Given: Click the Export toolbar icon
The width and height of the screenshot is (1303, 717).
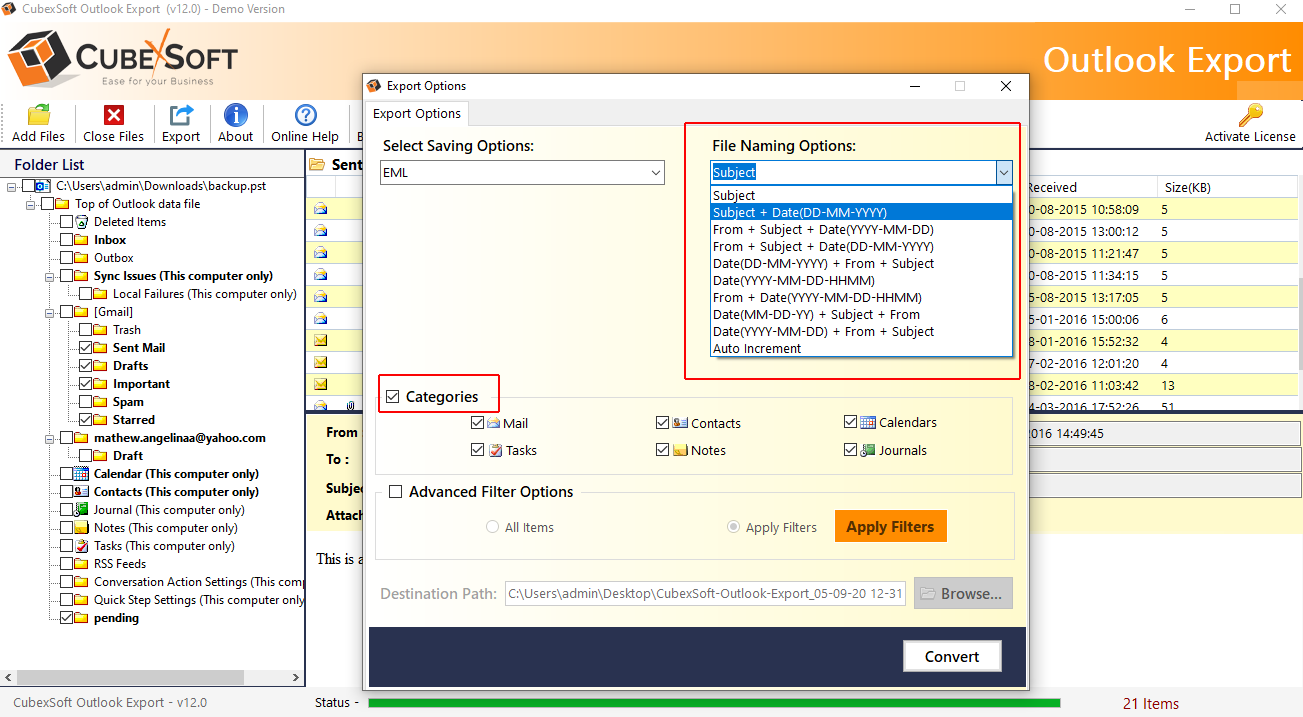Looking at the screenshot, I should (x=181, y=115).
